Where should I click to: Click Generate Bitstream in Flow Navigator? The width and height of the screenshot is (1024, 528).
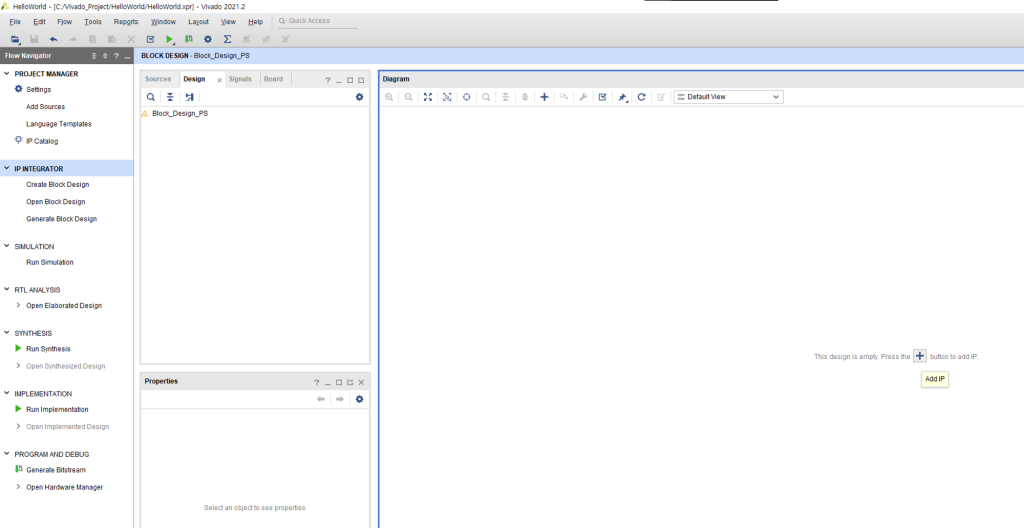56,470
